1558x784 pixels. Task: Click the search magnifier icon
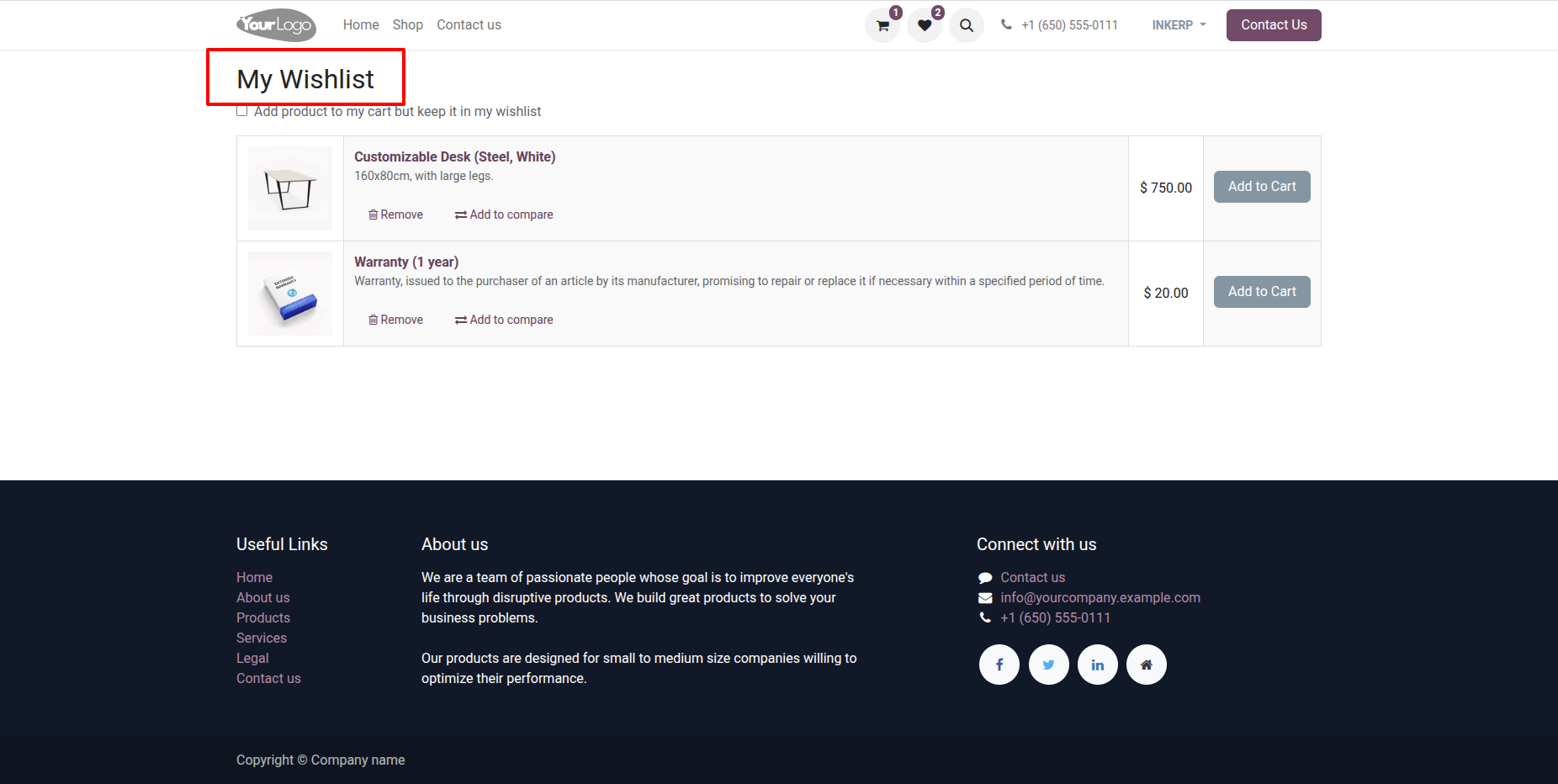point(967,25)
